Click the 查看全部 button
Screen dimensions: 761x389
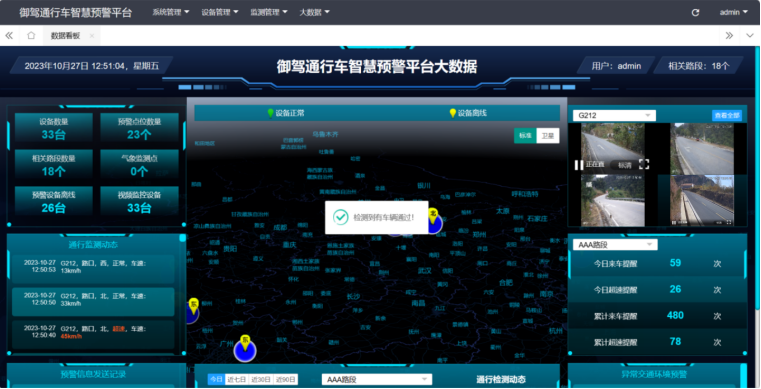click(x=727, y=115)
